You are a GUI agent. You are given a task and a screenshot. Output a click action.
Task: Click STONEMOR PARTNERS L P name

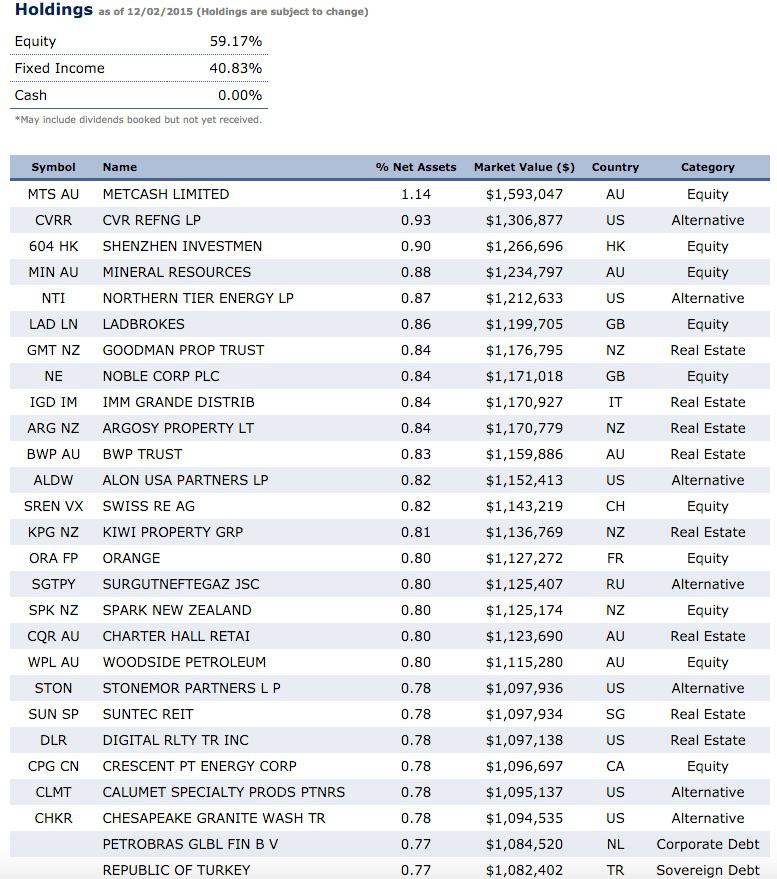[191, 688]
